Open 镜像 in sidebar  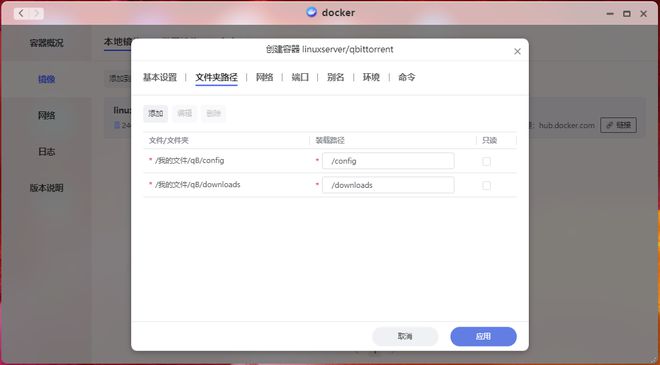pyautogui.click(x=46, y=79)
